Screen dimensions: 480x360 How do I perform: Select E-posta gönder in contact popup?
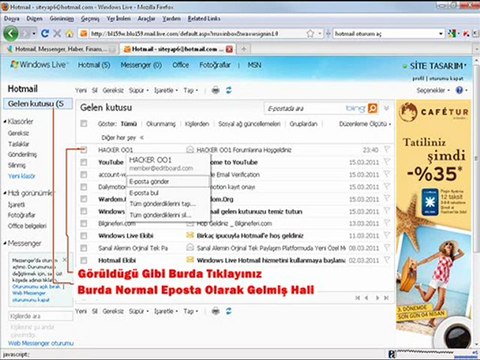pos(168,181)
